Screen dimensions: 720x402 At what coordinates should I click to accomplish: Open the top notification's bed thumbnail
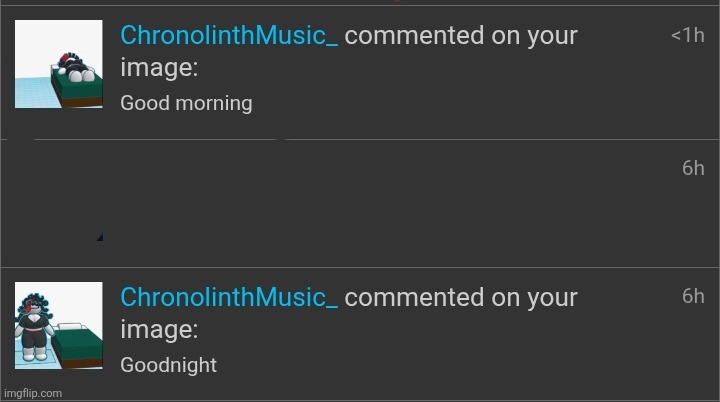[59, 64]
